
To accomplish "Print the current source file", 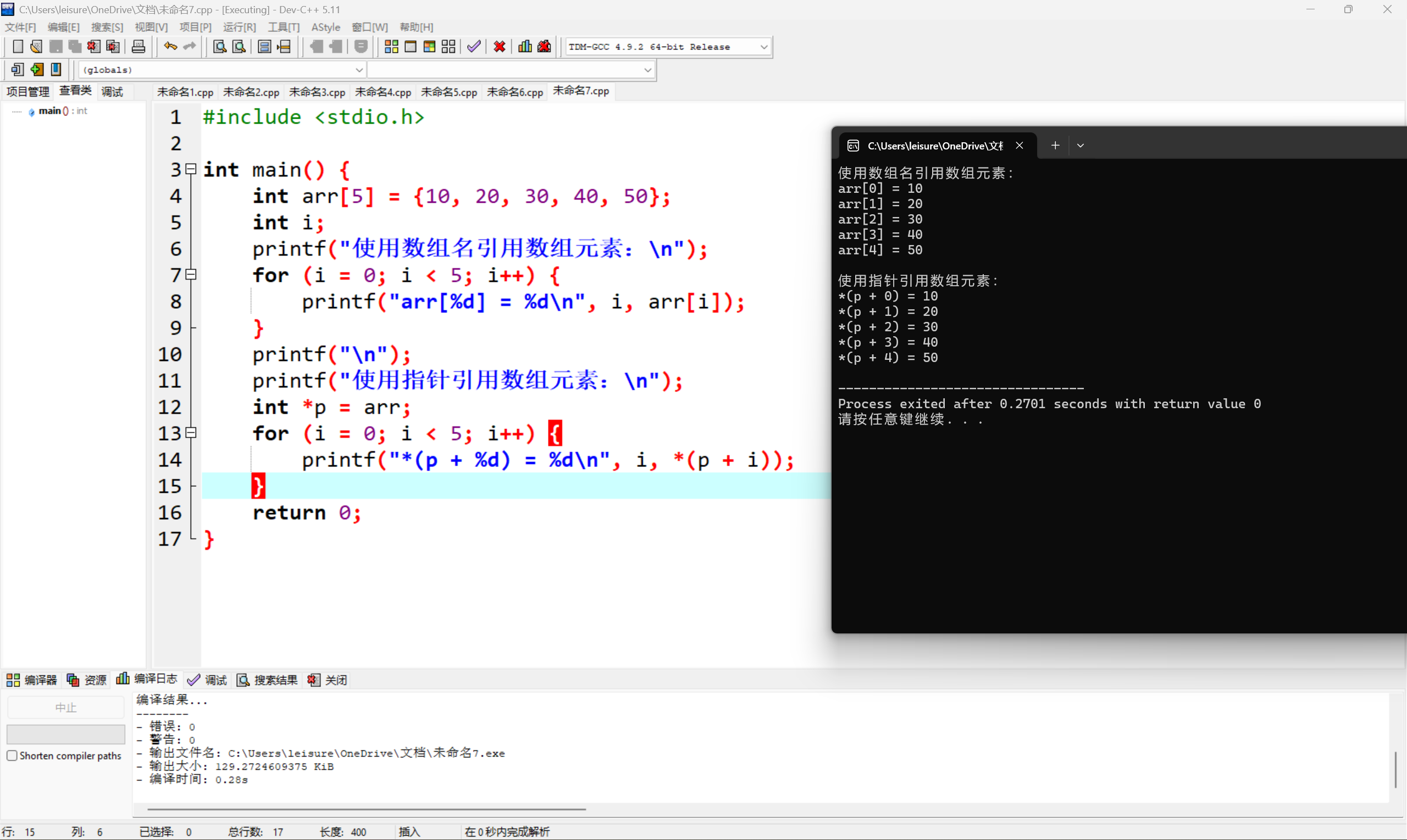I will 138,46.
